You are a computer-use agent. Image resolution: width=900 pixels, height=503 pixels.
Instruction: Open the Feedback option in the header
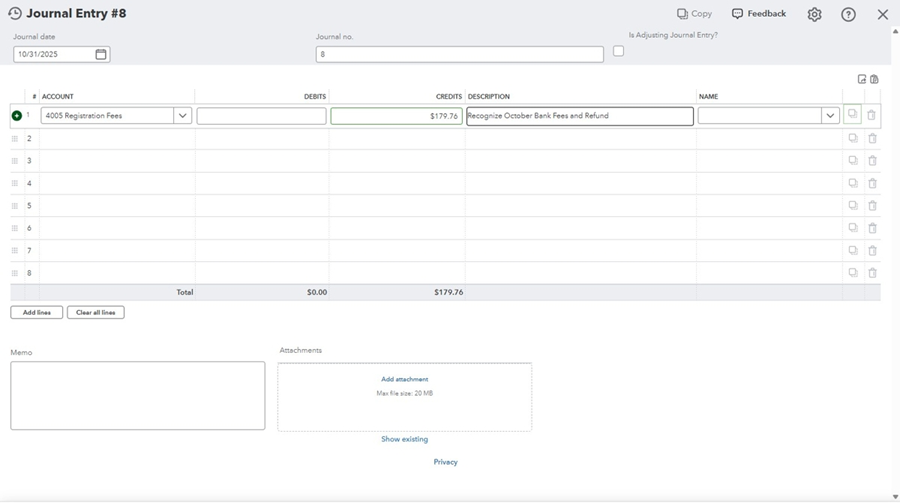coord(759,14)
